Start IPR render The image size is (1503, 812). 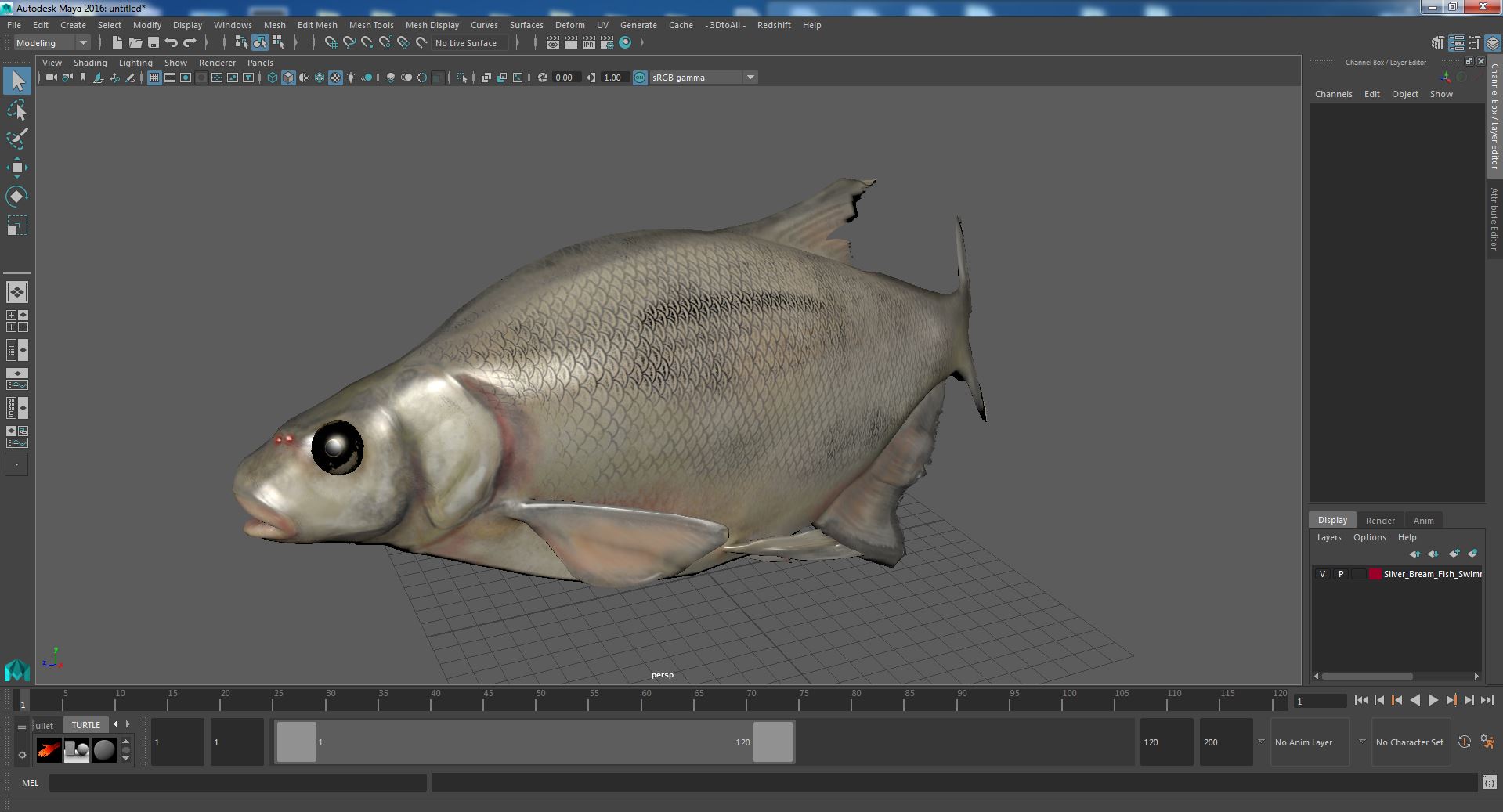tap(588, 42)
